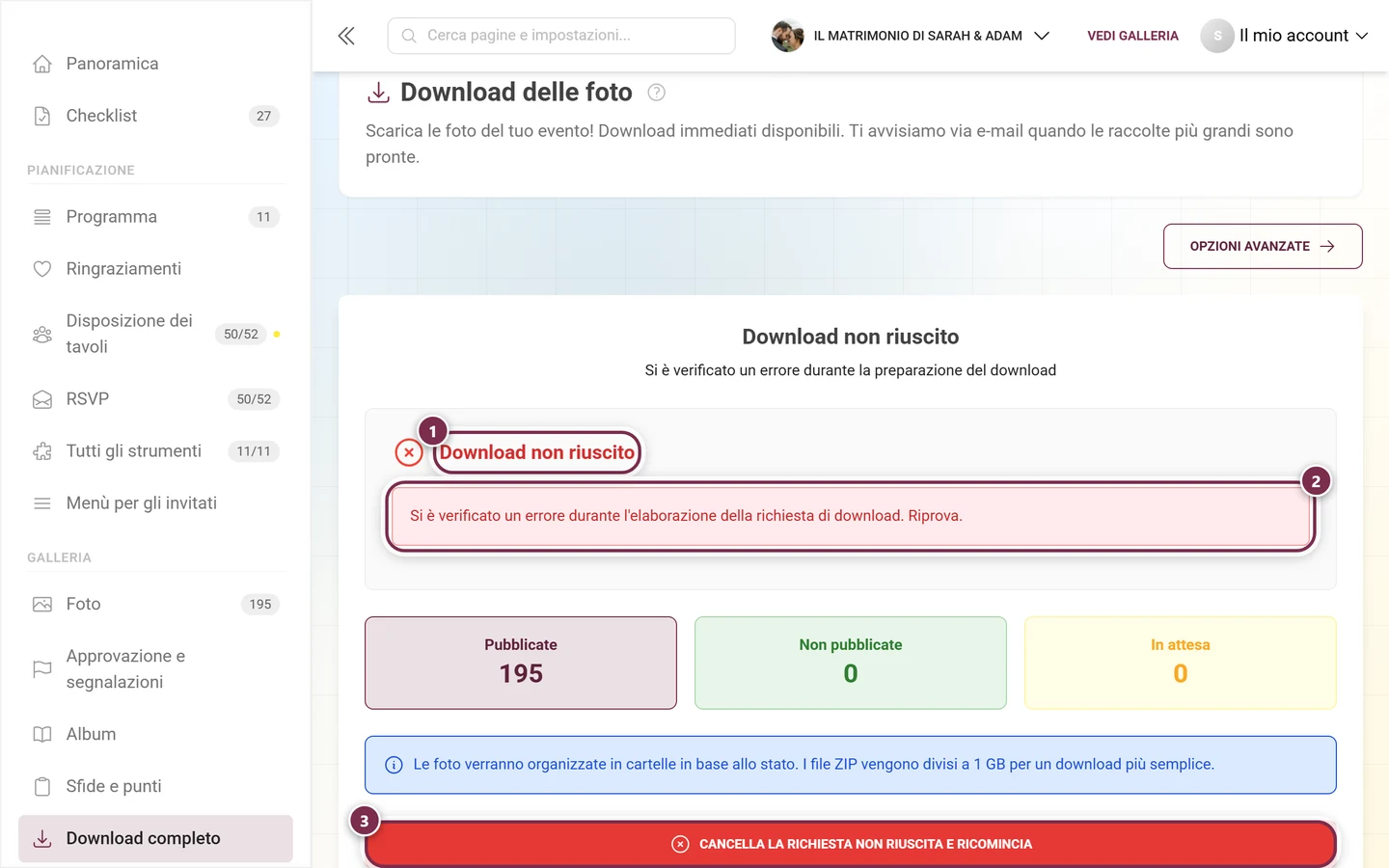Click the Sfide e punti clipboard icon
The image size is (1389, 868).
[42, 786]
